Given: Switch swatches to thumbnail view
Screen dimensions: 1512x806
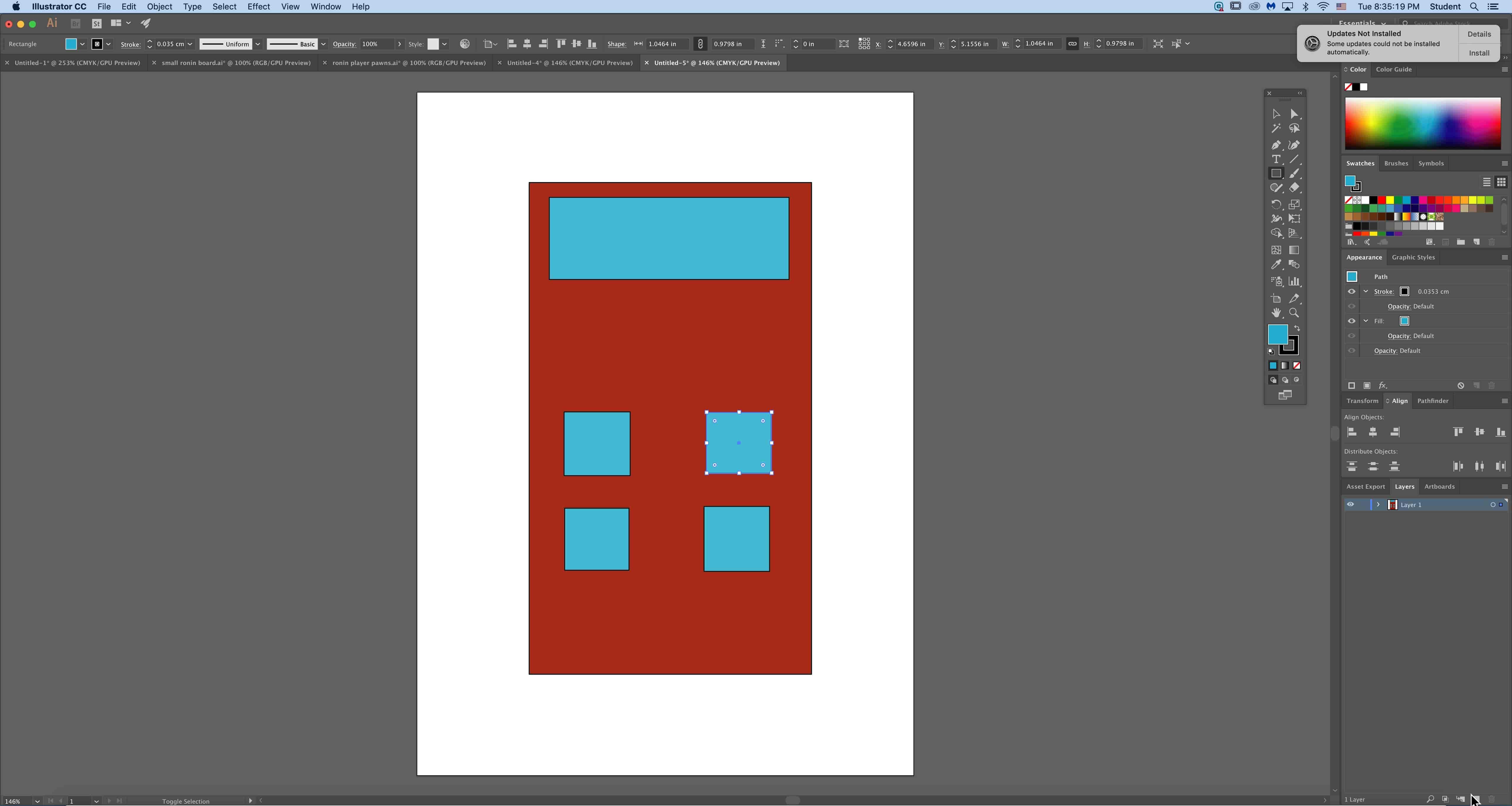Looking at the screenshot, I should [x=1501, y=183].
